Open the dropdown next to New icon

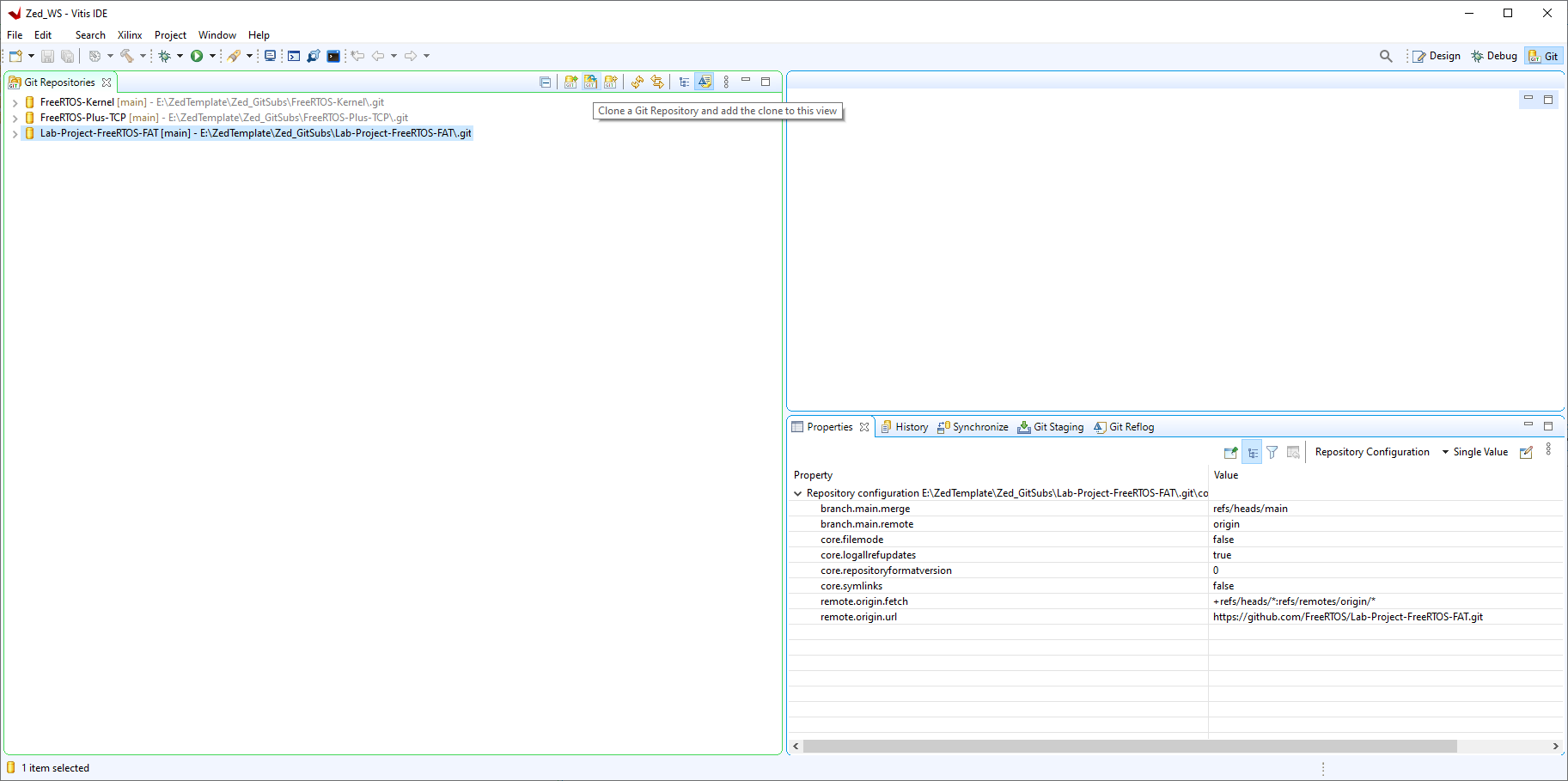click(31, 56)
